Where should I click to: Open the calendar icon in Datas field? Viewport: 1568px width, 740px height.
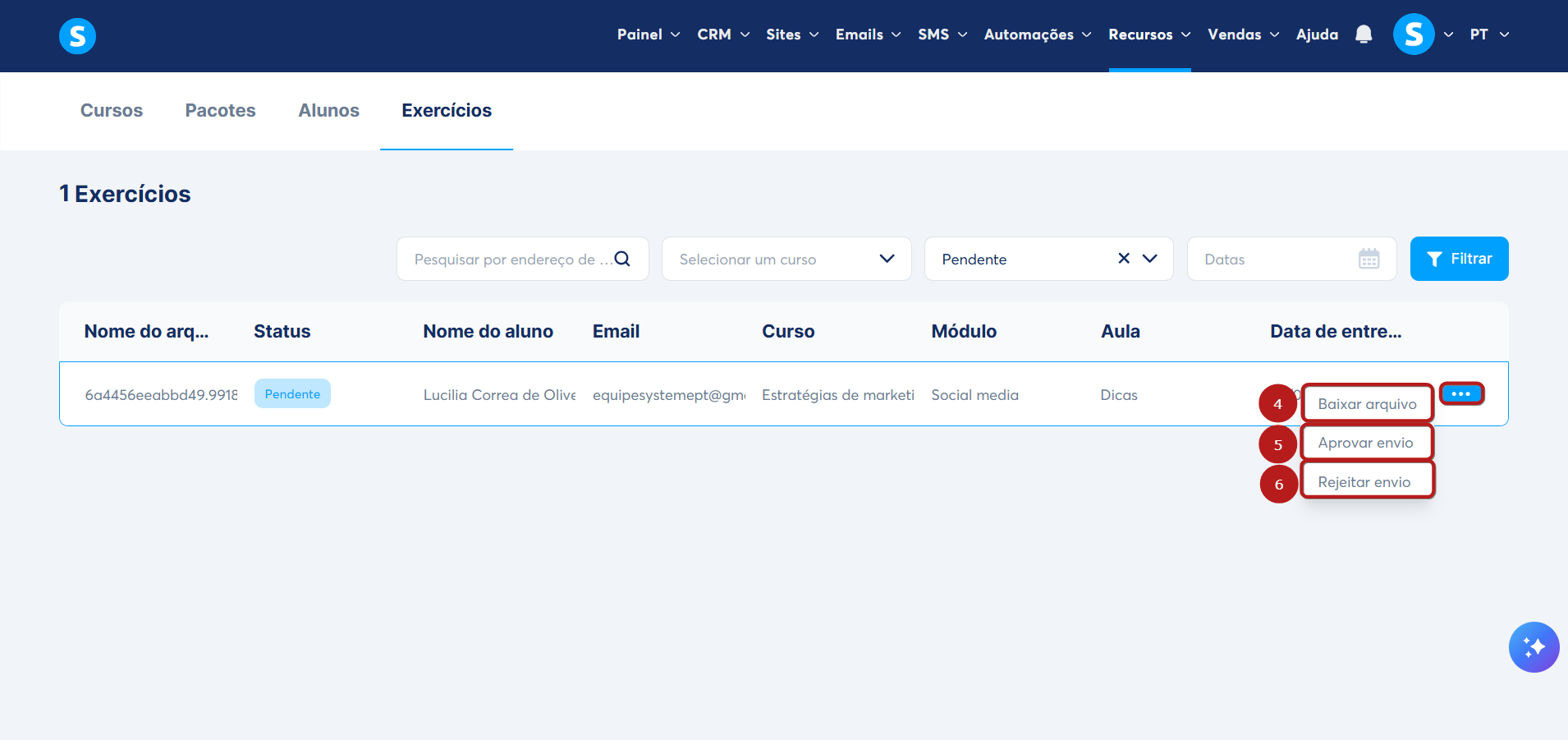pyautogui.click(x=1369, y=259)
